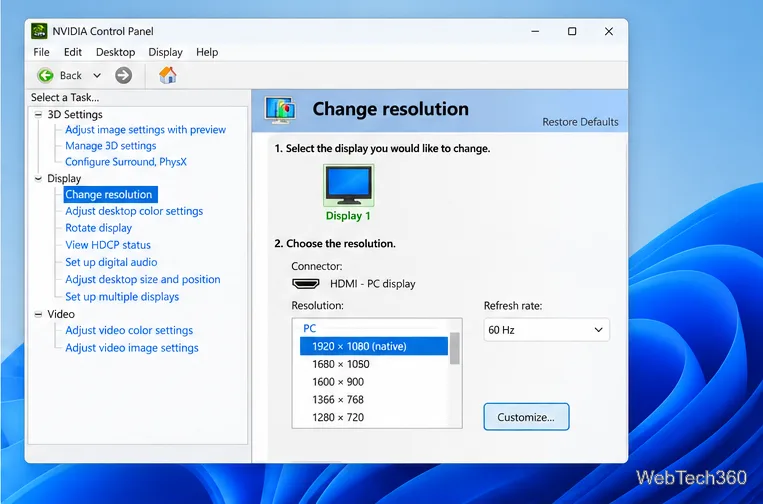The image size is (763, 504).
Task: Close the NVIDIA Control Panel window
Action: [609, 31]
